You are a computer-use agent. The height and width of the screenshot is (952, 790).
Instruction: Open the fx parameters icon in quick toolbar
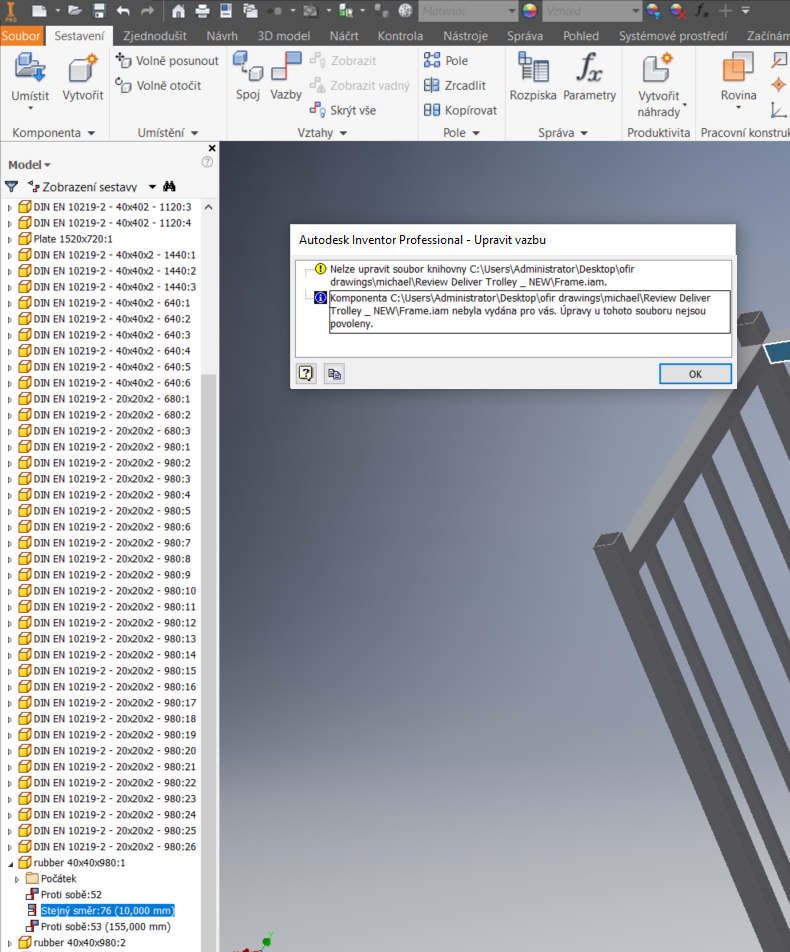point(701,10)
